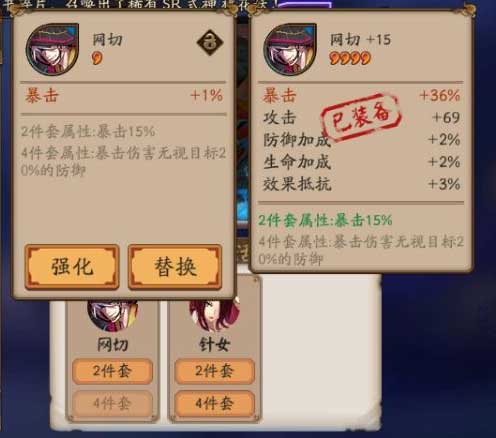496x438 pixels.
Task: Click the 网切 set icon in list
Action: (113, 314)
